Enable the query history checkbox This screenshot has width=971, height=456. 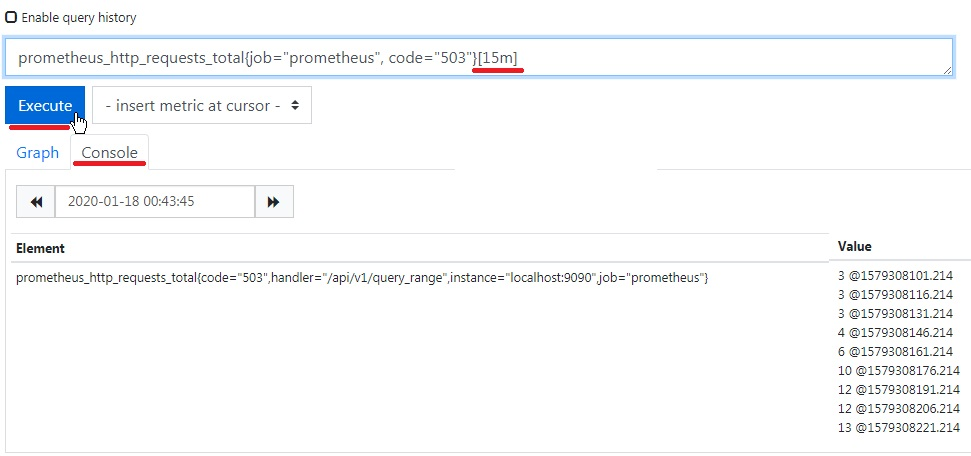coord(11,17)
